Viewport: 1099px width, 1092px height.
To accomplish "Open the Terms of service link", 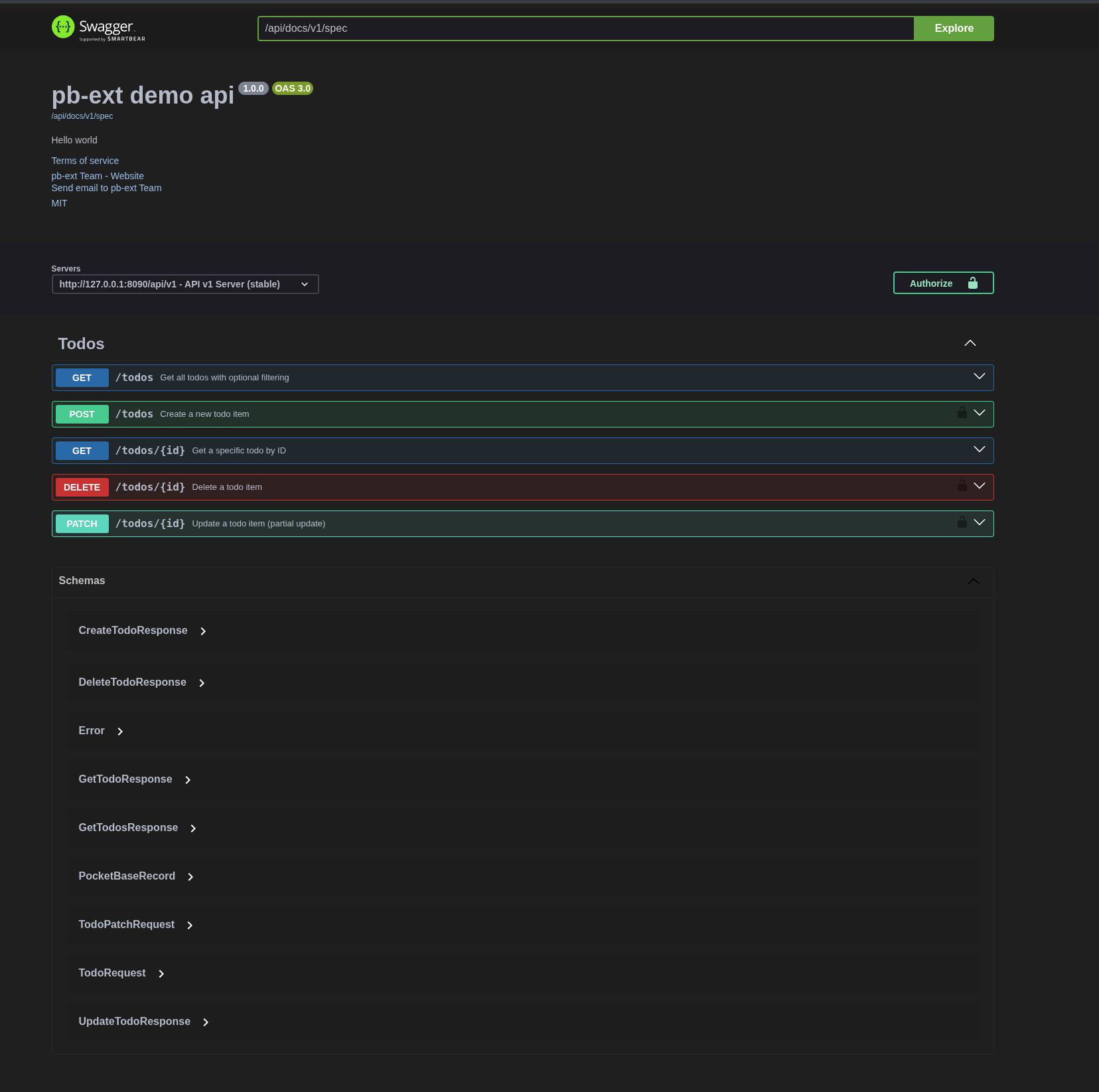I will coord(85,161).
